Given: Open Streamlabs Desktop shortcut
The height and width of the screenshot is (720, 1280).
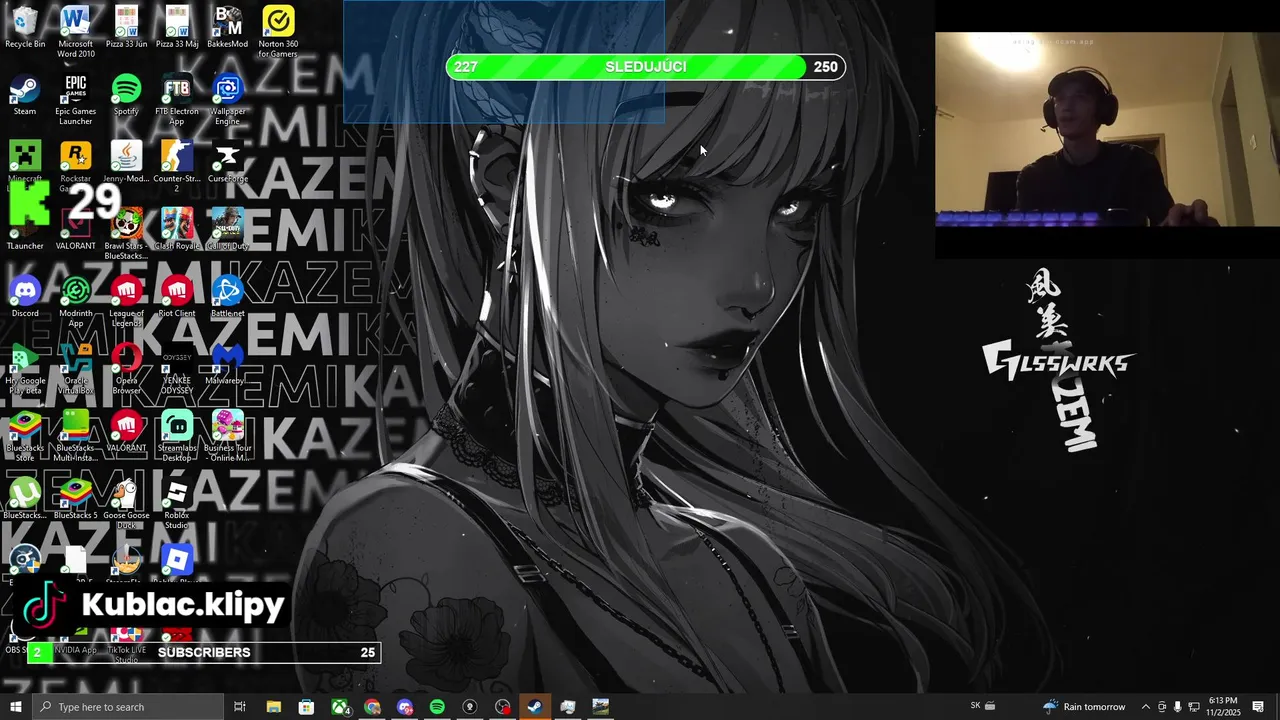Looking at the screenshot, I should (177, 435).
